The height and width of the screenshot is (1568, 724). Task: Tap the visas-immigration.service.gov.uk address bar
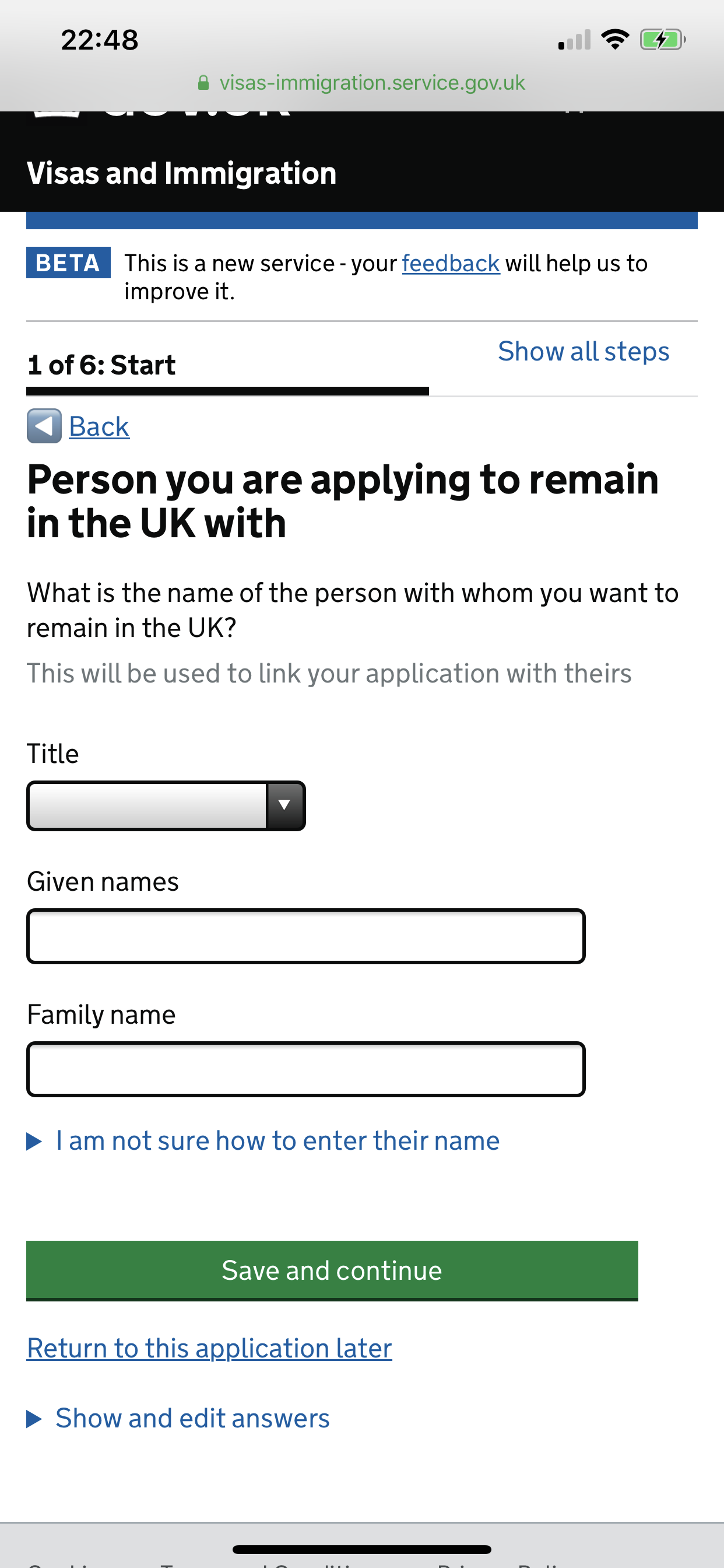click(362, 83)
